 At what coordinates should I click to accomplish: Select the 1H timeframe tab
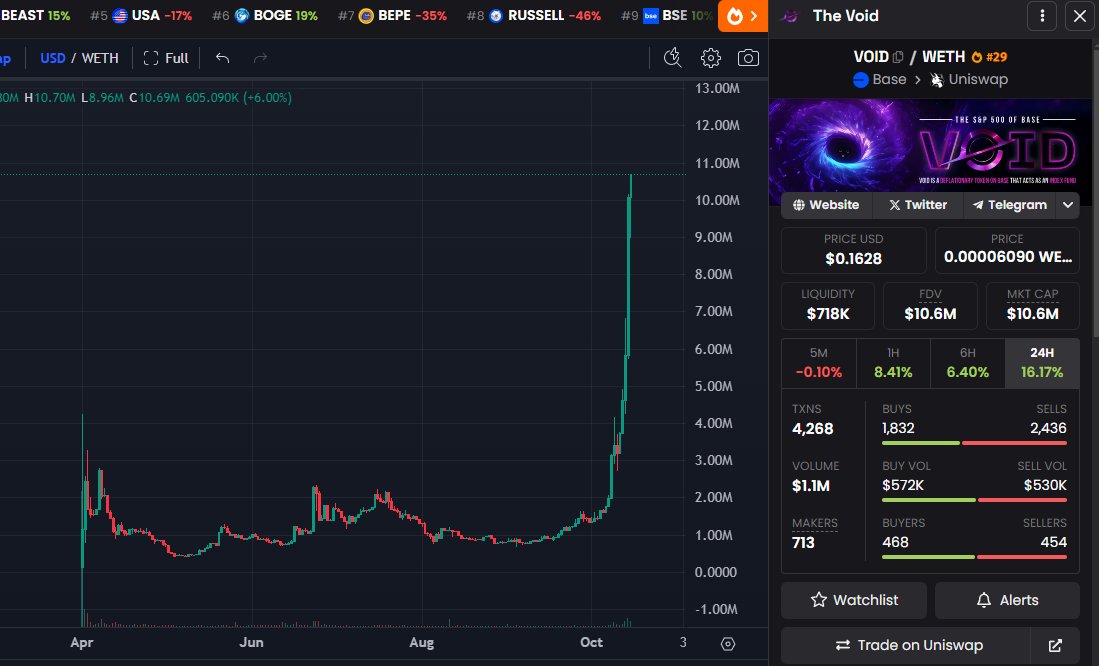click(x=893, y=363)
